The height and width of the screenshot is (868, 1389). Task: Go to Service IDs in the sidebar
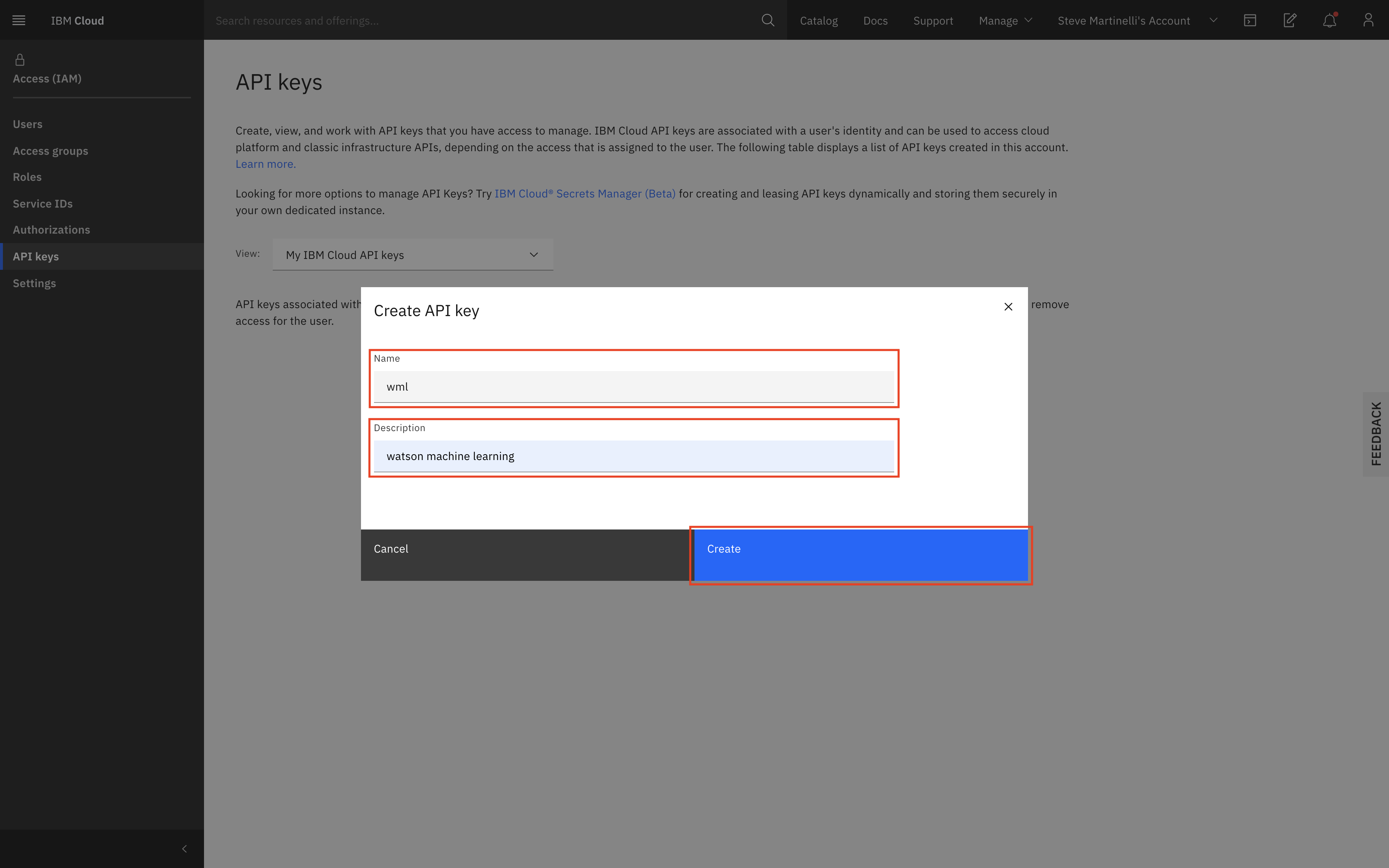pos(42,204)
